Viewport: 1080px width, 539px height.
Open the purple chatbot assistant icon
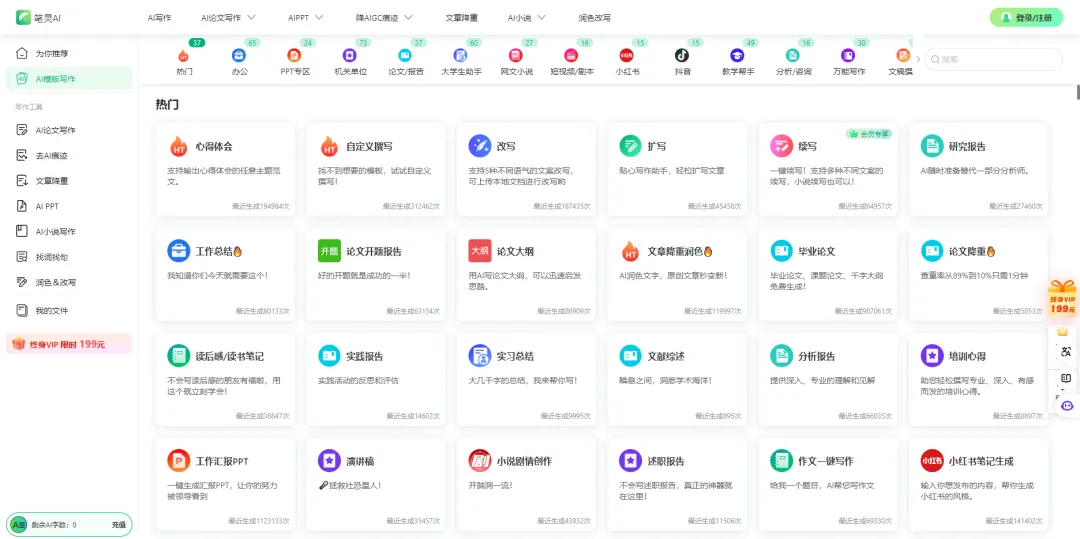[x=1067, y=405]
